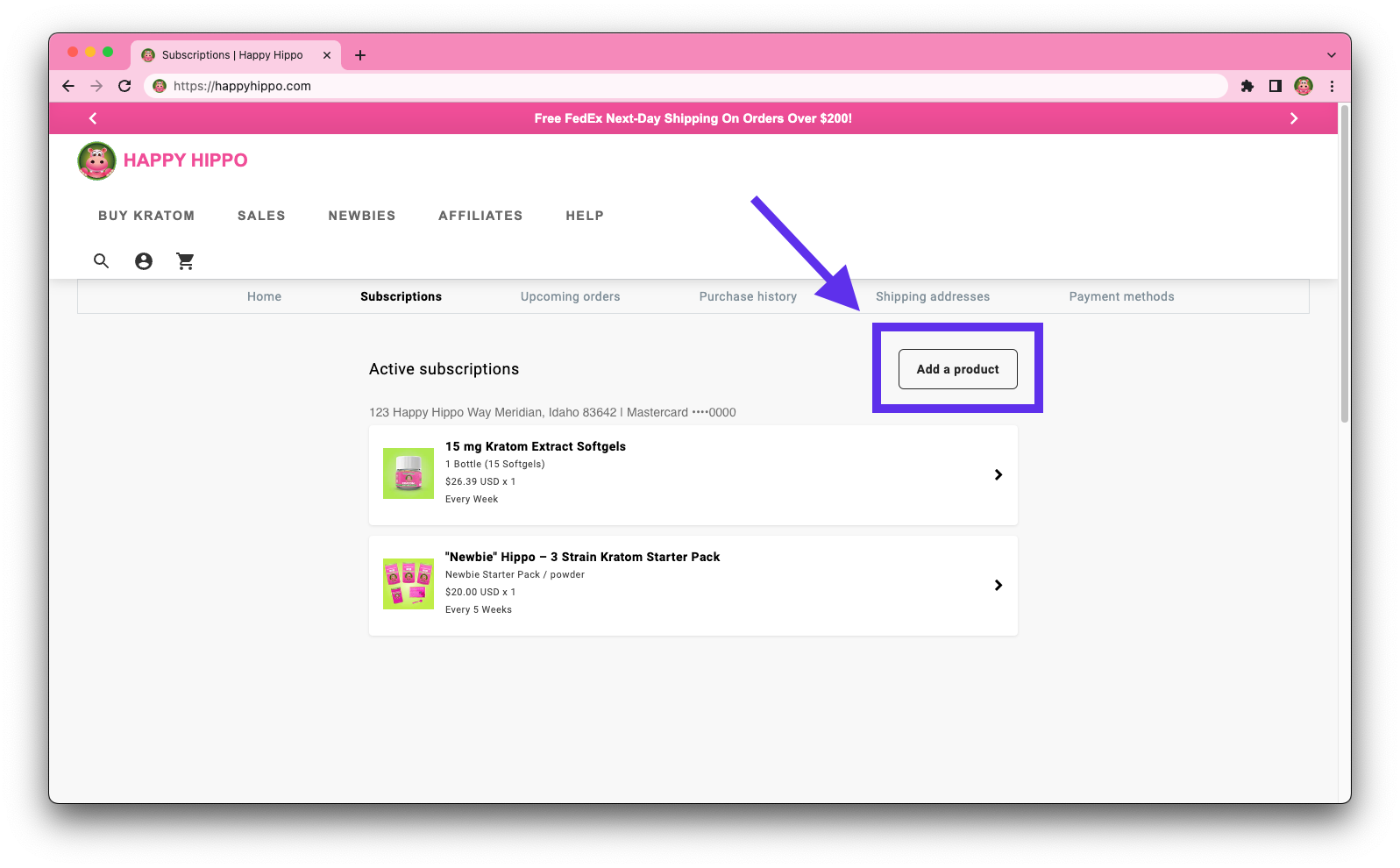Open the shopping cart
Image resolution: width=1400 pixels, height=868 pixels.
185,261
